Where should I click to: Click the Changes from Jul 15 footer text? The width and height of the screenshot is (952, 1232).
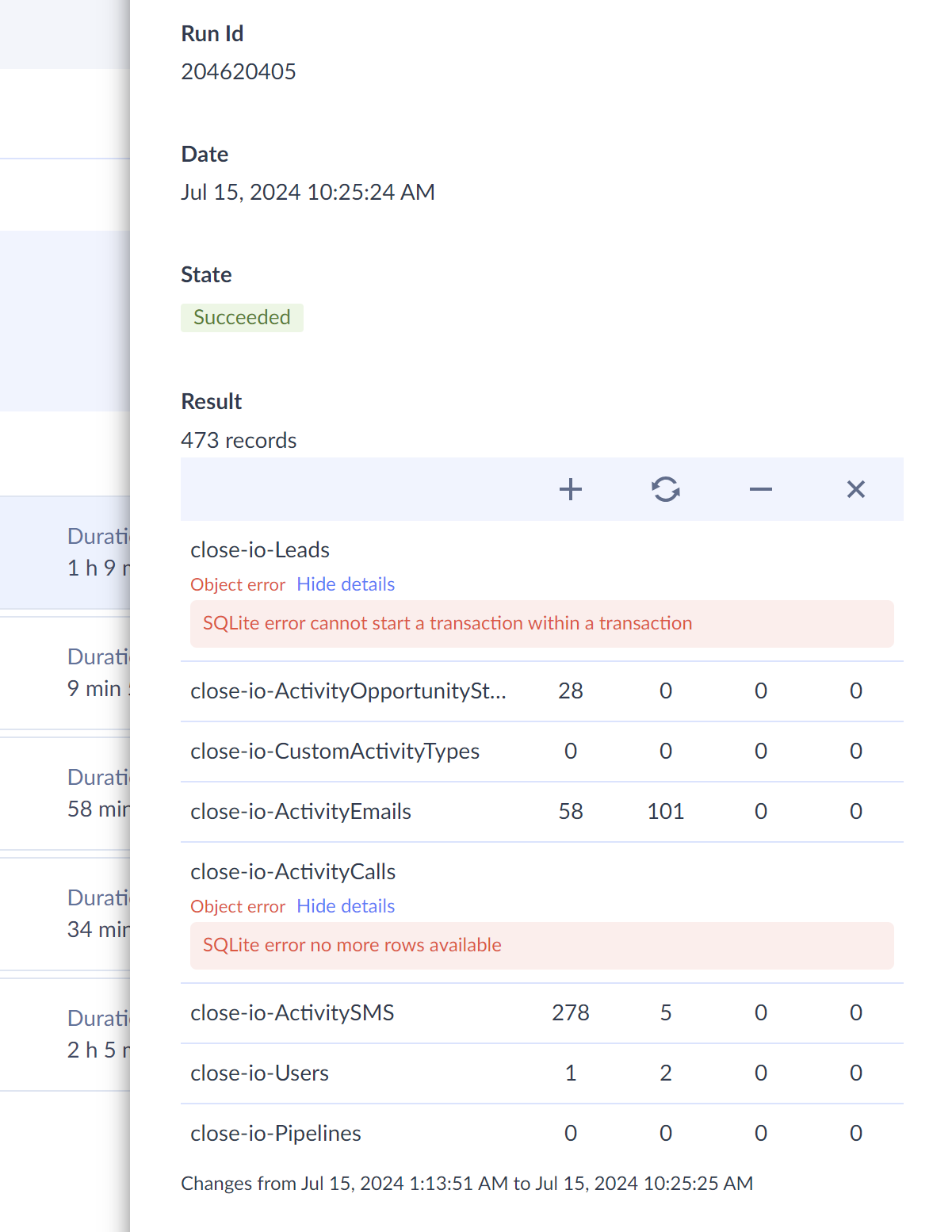click(x=467, y=1183)
